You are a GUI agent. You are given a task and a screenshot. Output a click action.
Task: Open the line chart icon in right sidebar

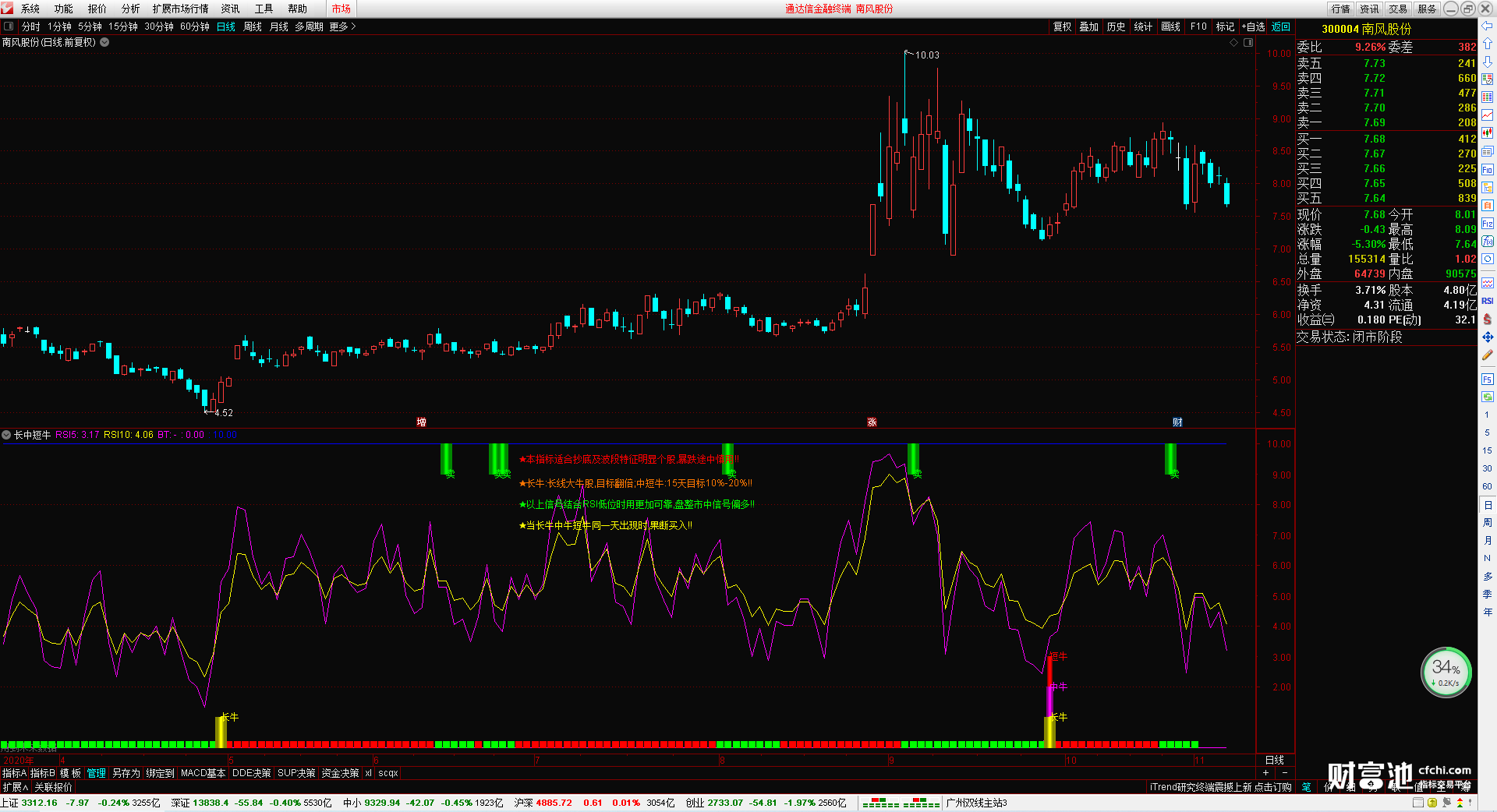(1488, 115)
